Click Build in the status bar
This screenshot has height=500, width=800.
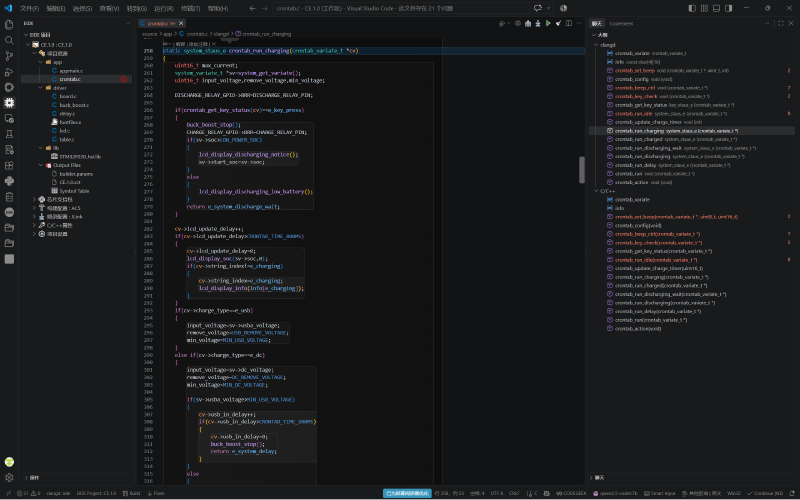(x=132, y=493)
